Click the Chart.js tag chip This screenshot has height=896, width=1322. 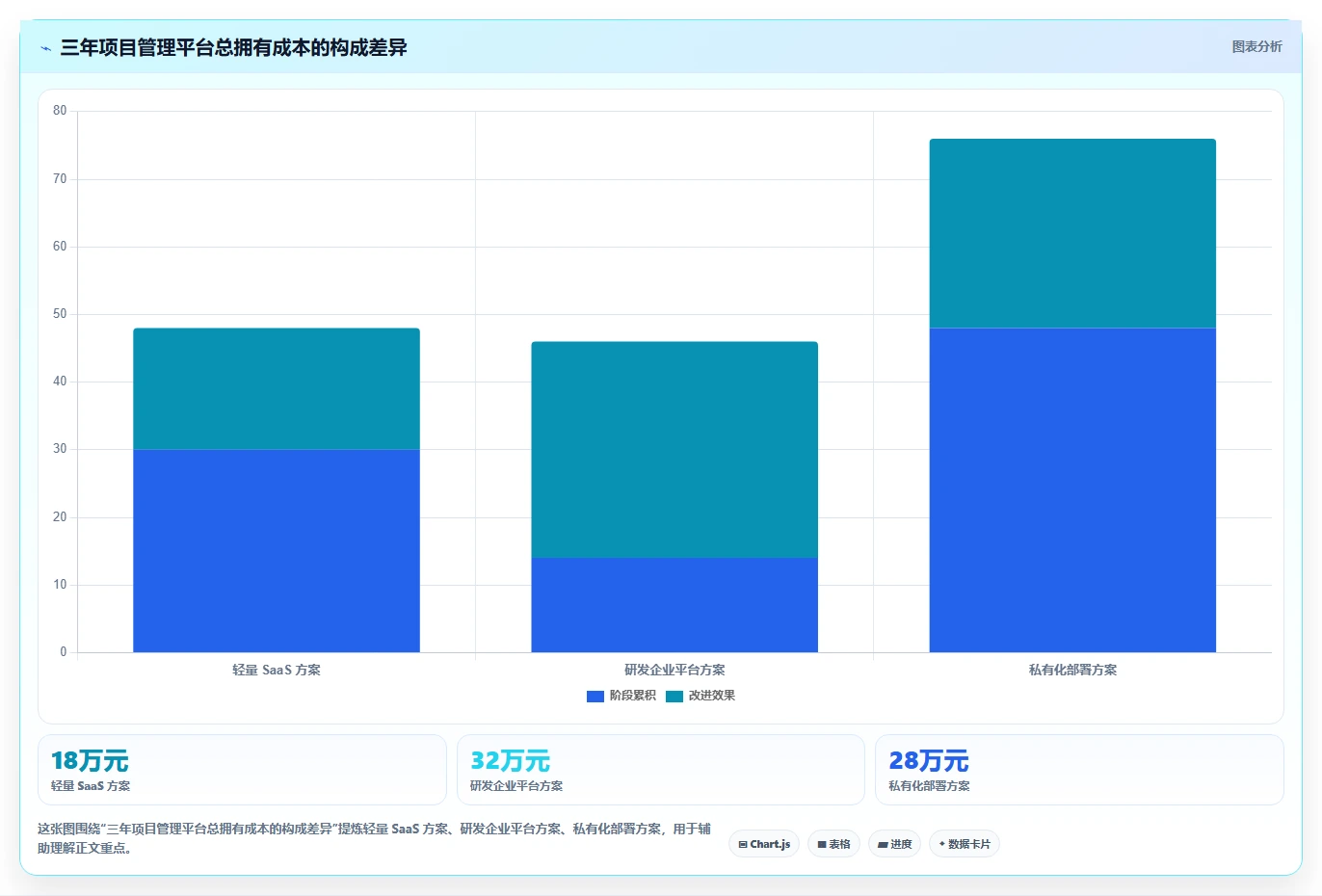point(764,844)
